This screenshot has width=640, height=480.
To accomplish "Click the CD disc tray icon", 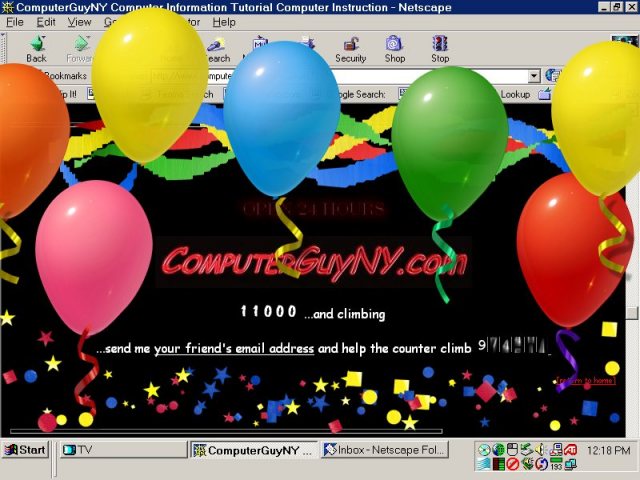I will pos(484,450).
